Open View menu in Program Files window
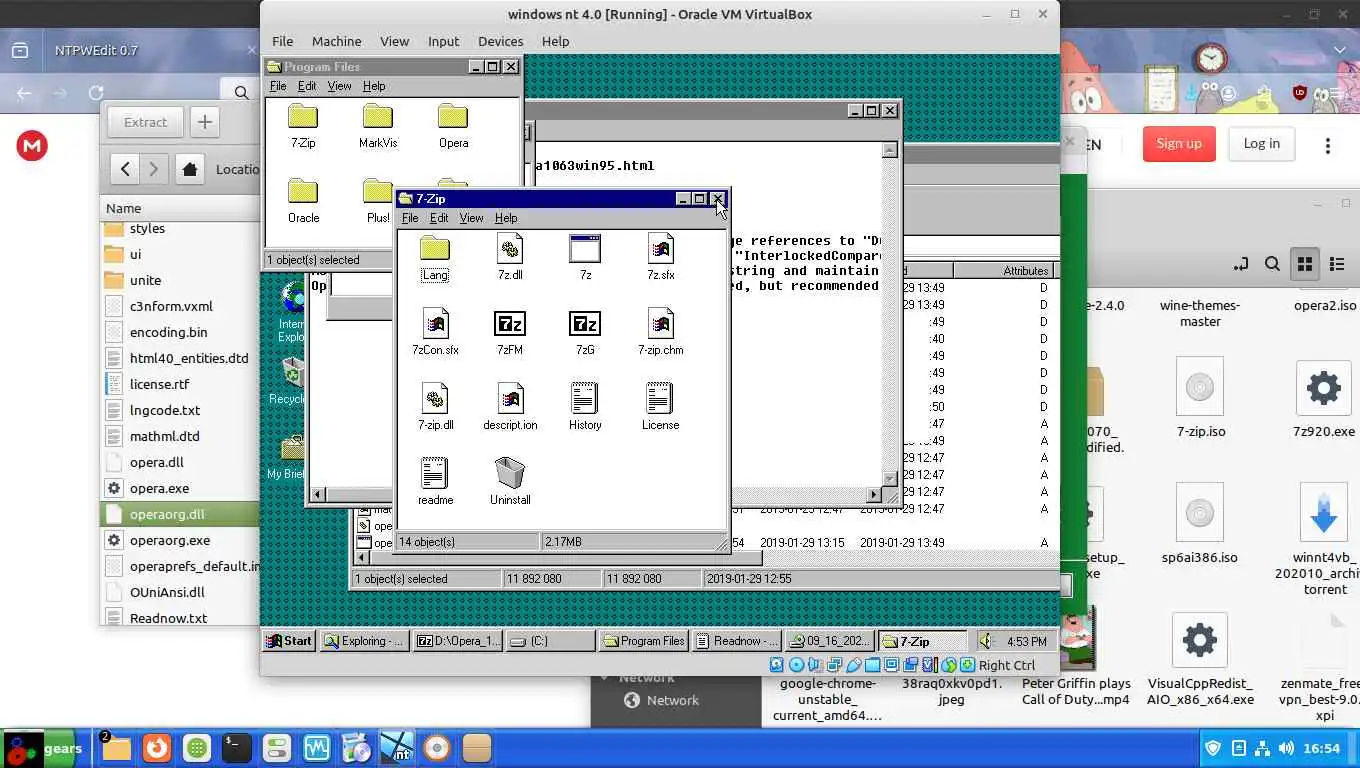 pos(339,86)
